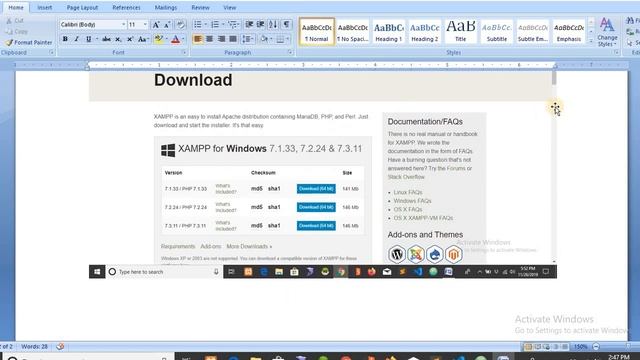The height and width of the screenshot is (360, 640).
Task: Click Format Painter
Action: (29, 42)
